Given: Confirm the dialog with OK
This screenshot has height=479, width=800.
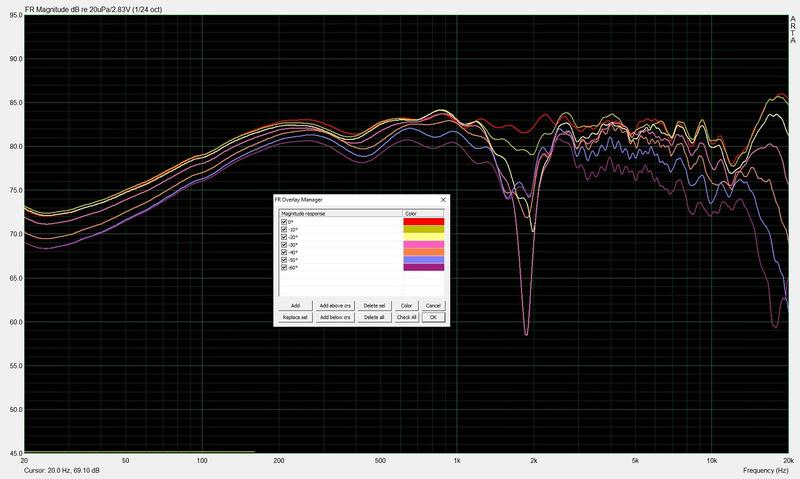Looking at the screenshot, I should click(x=433, y=317).
